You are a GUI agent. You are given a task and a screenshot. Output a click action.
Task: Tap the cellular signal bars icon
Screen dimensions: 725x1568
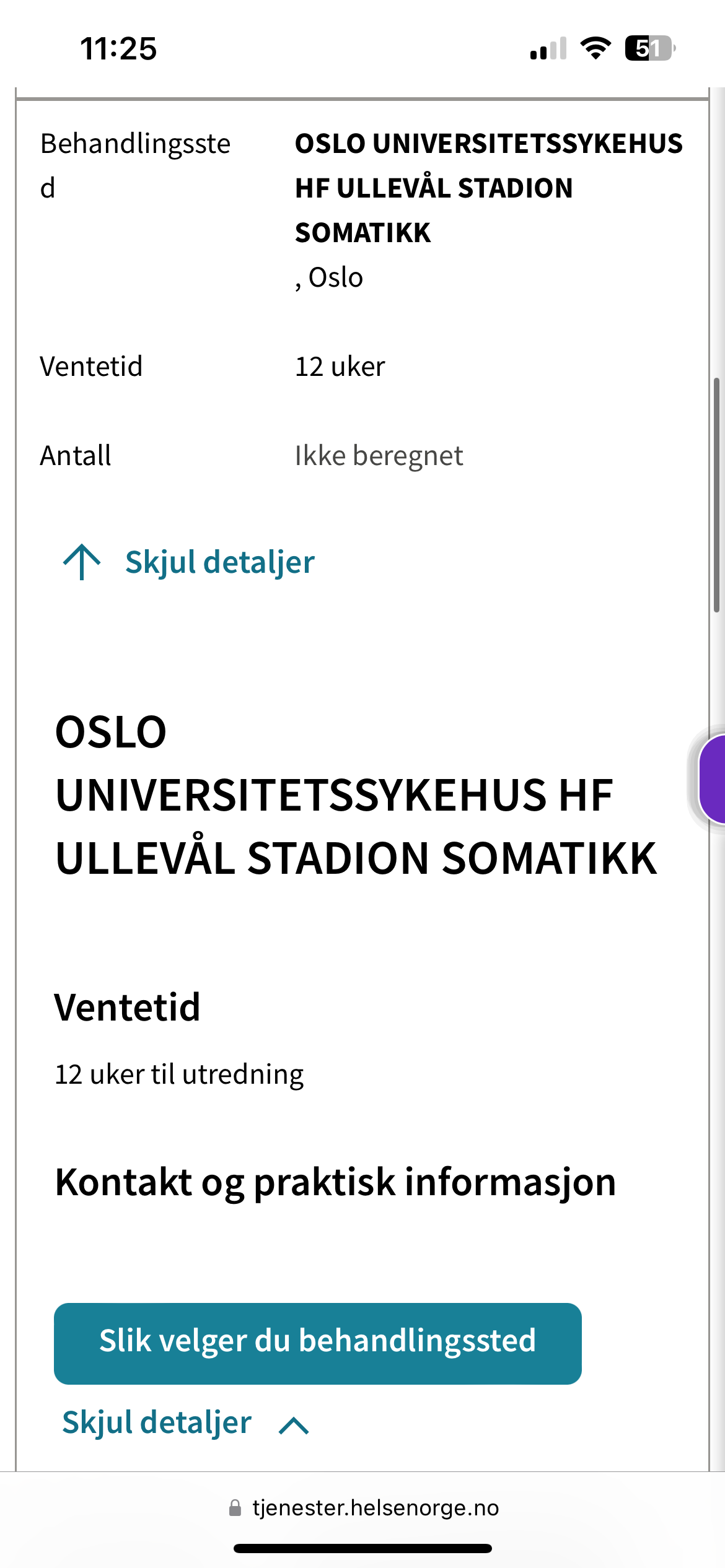548,48
